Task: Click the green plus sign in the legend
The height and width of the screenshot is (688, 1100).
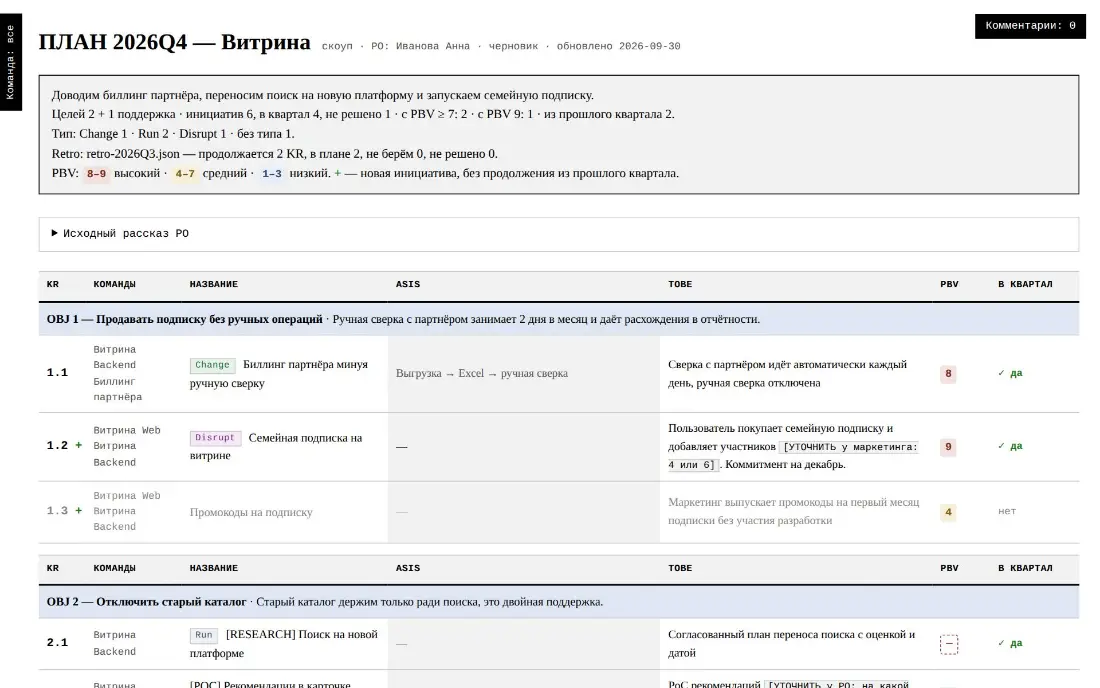Action: [337, 173]
